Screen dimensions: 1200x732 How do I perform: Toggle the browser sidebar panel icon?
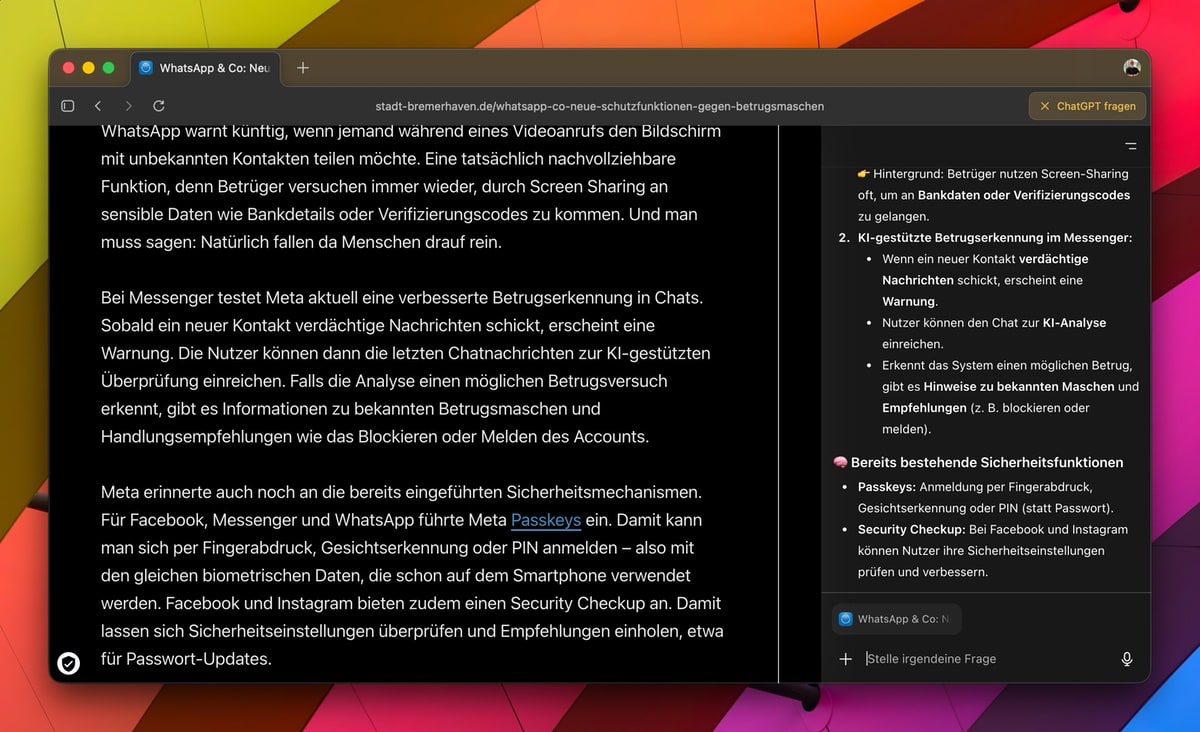click(x=68, y=106)
